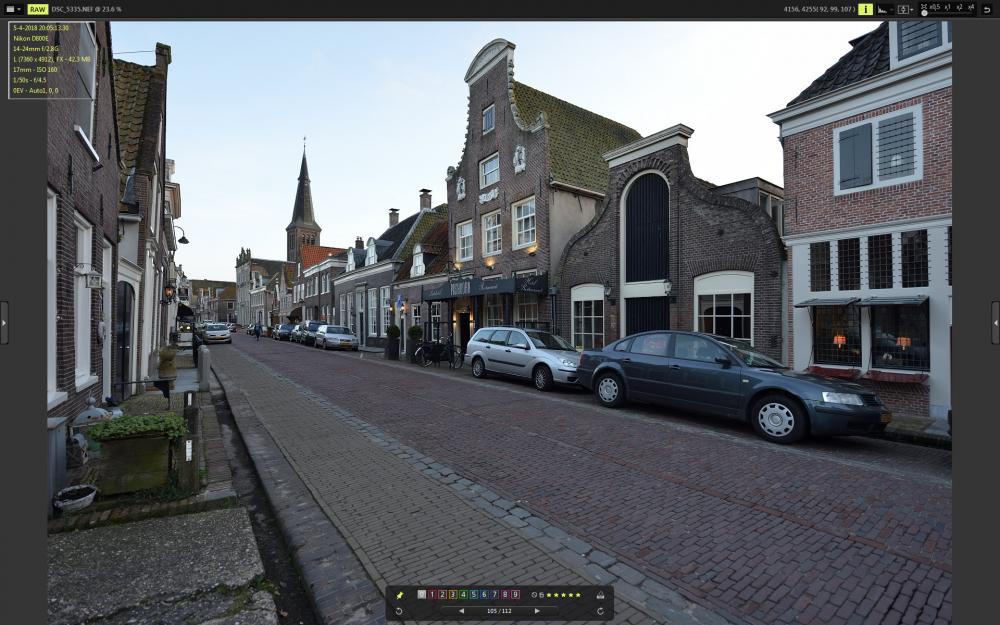Click the 1/50s - f/4.5 exposure line
This screenshot has height=625, width=1000.
tap(29, 80)
